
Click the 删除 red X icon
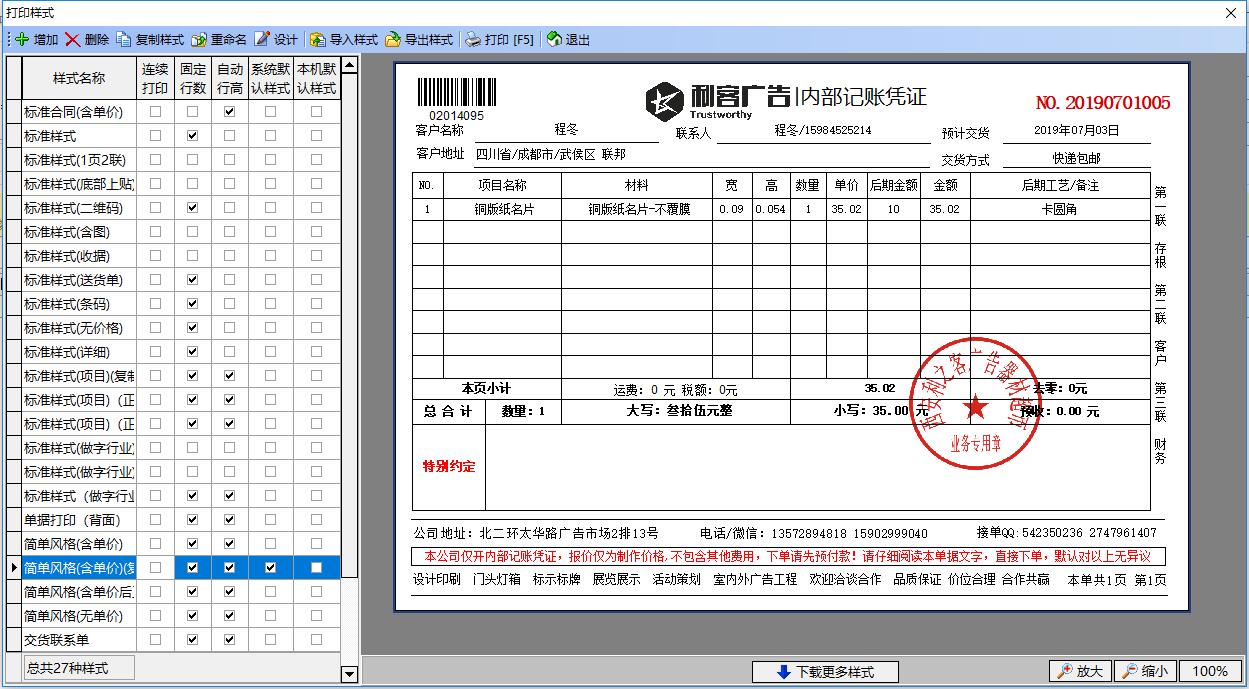pos(73,40)
